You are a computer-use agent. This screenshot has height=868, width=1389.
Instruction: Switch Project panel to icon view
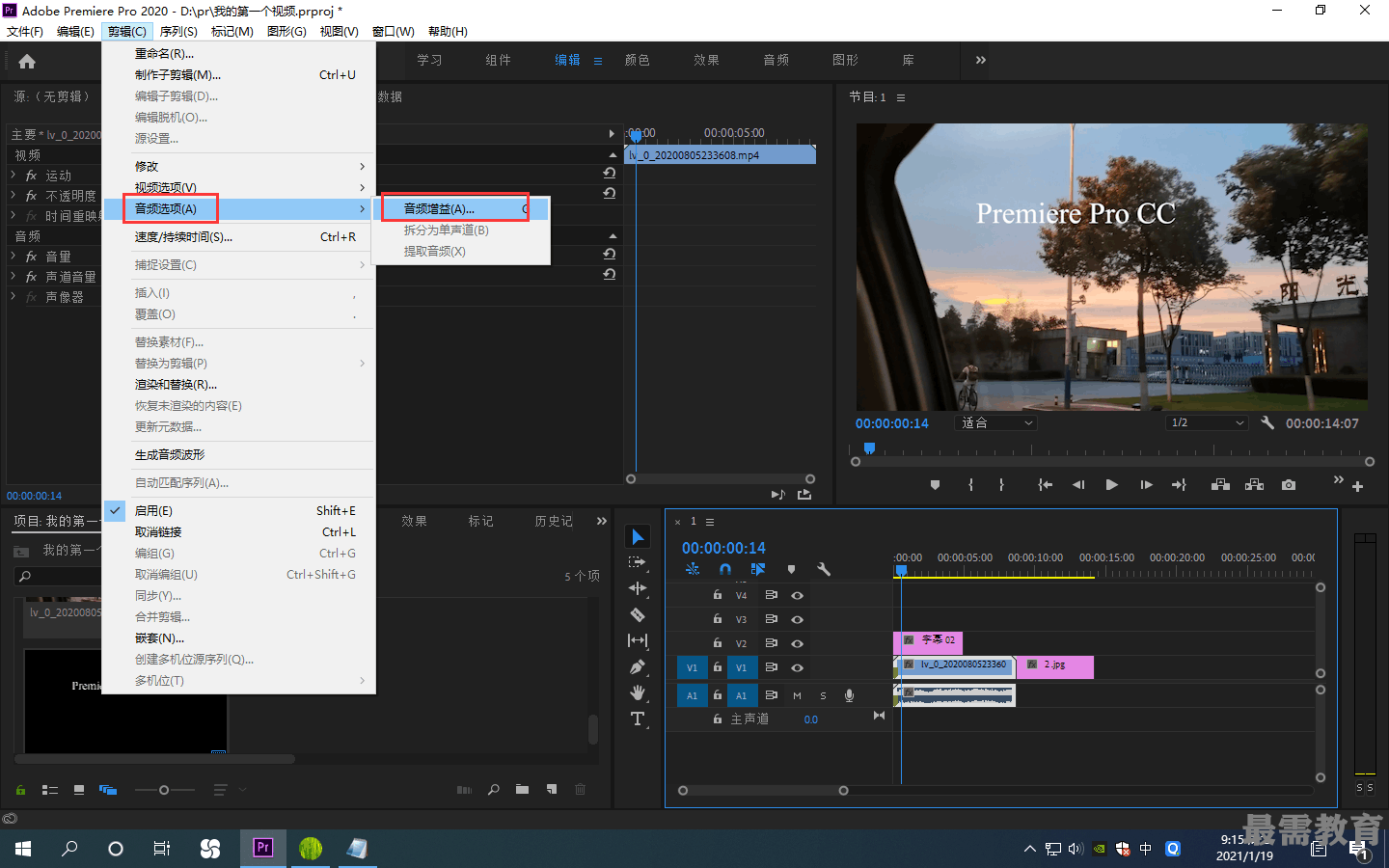79,790
